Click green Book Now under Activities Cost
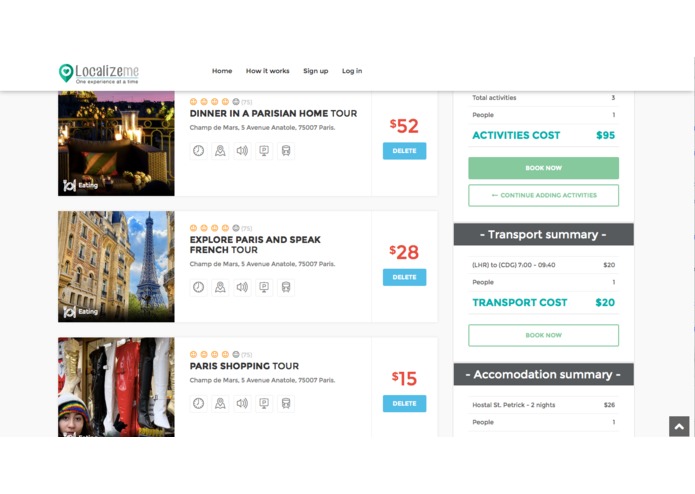 tap(543, 168)
